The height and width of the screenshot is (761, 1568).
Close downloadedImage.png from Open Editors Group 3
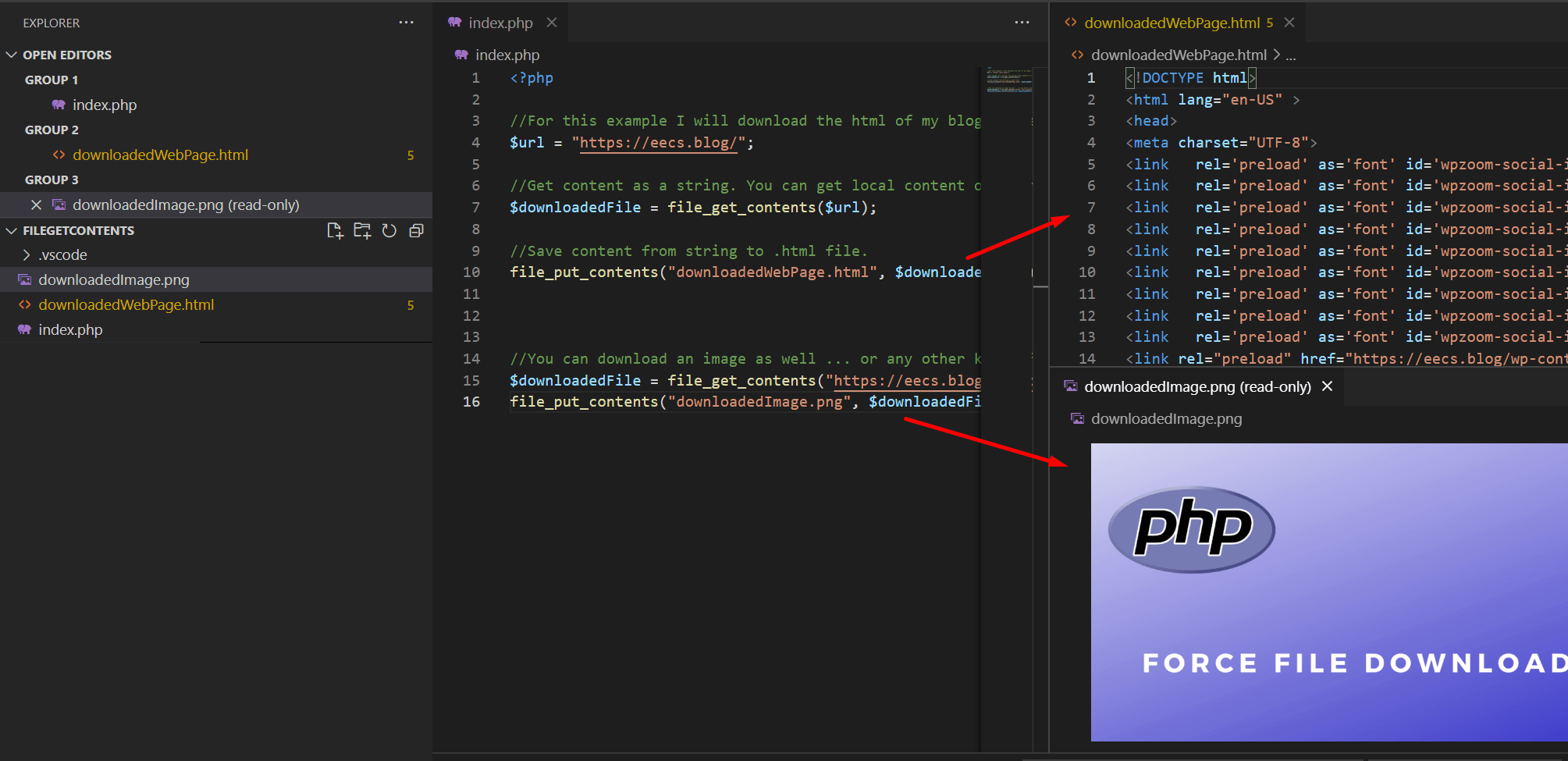coord(36,204)
